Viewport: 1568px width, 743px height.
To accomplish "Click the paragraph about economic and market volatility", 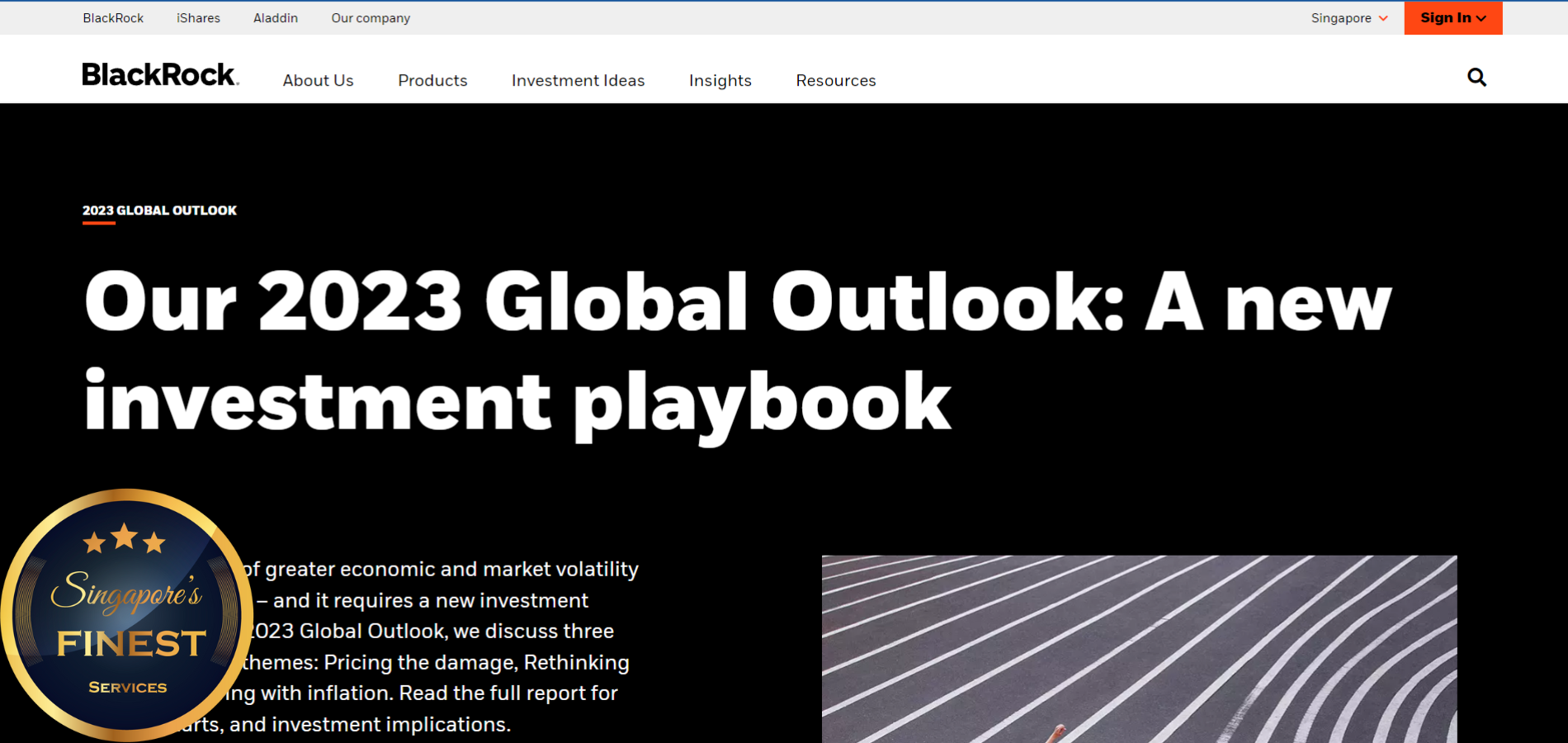I will 437,646.
